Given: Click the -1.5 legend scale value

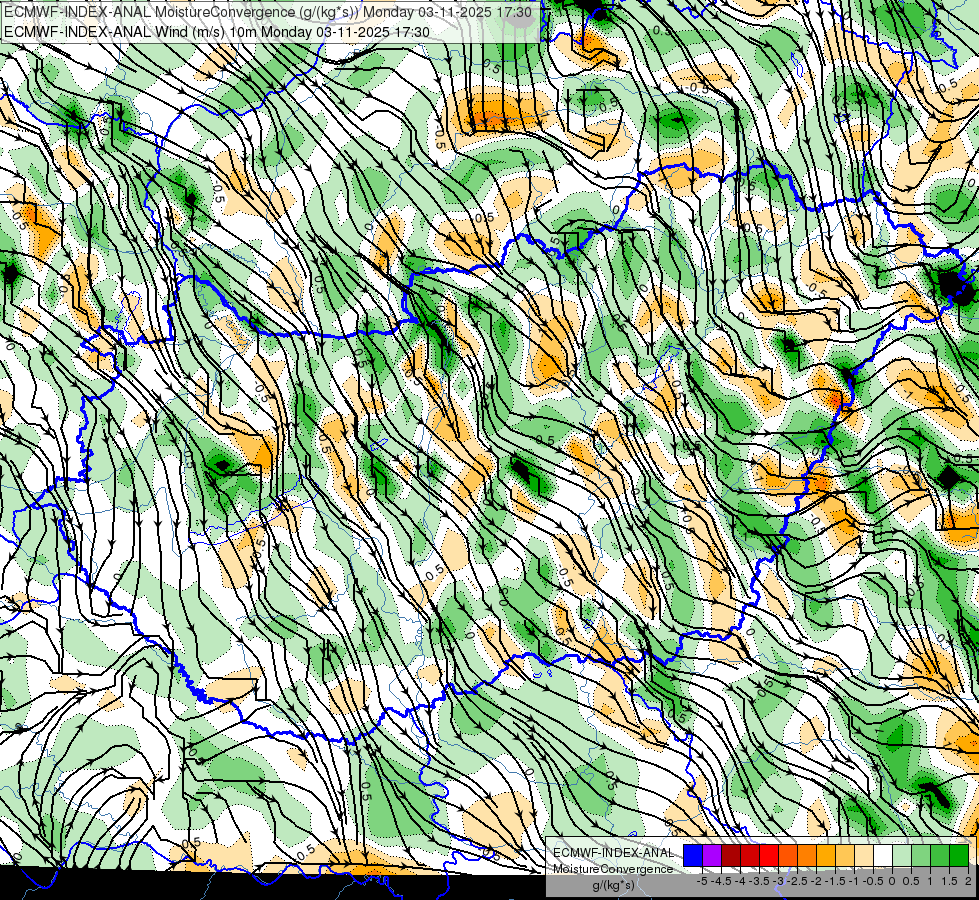Looking at the screenshot, I should 835,881.
